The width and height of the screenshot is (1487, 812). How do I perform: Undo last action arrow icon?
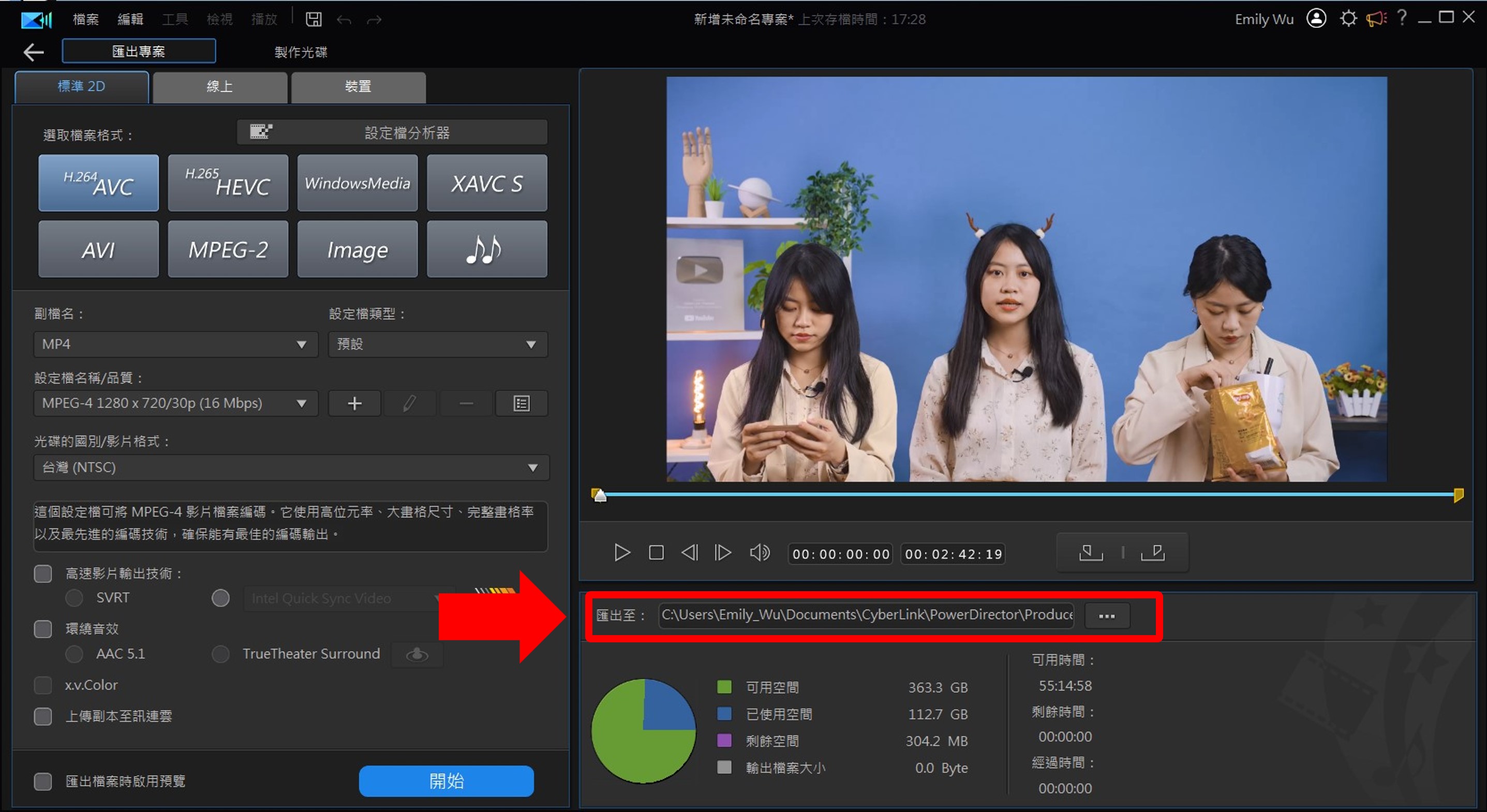(344, 20)
